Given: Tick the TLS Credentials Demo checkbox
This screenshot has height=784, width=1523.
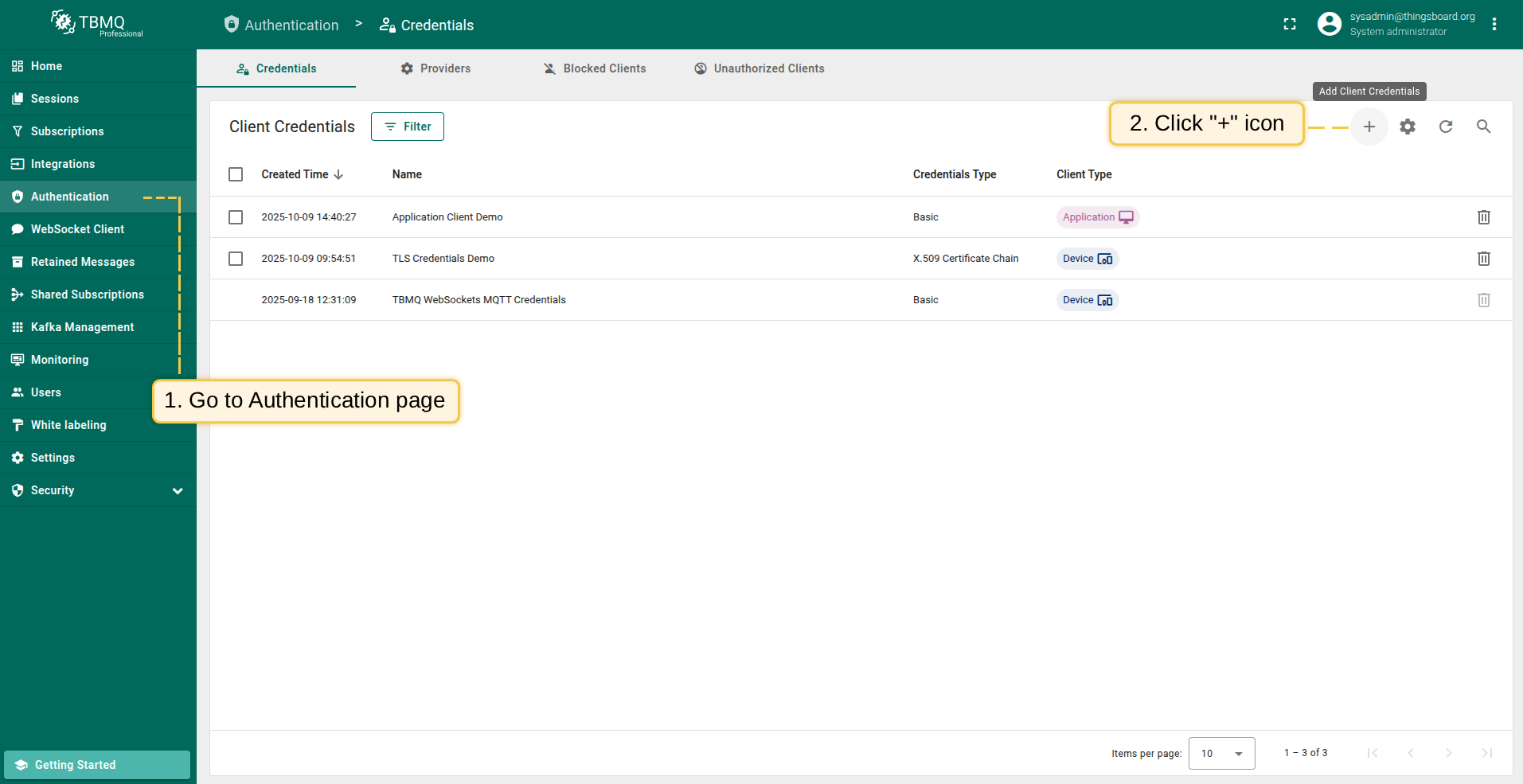Looking at the screenshot, I should point(236,259).
